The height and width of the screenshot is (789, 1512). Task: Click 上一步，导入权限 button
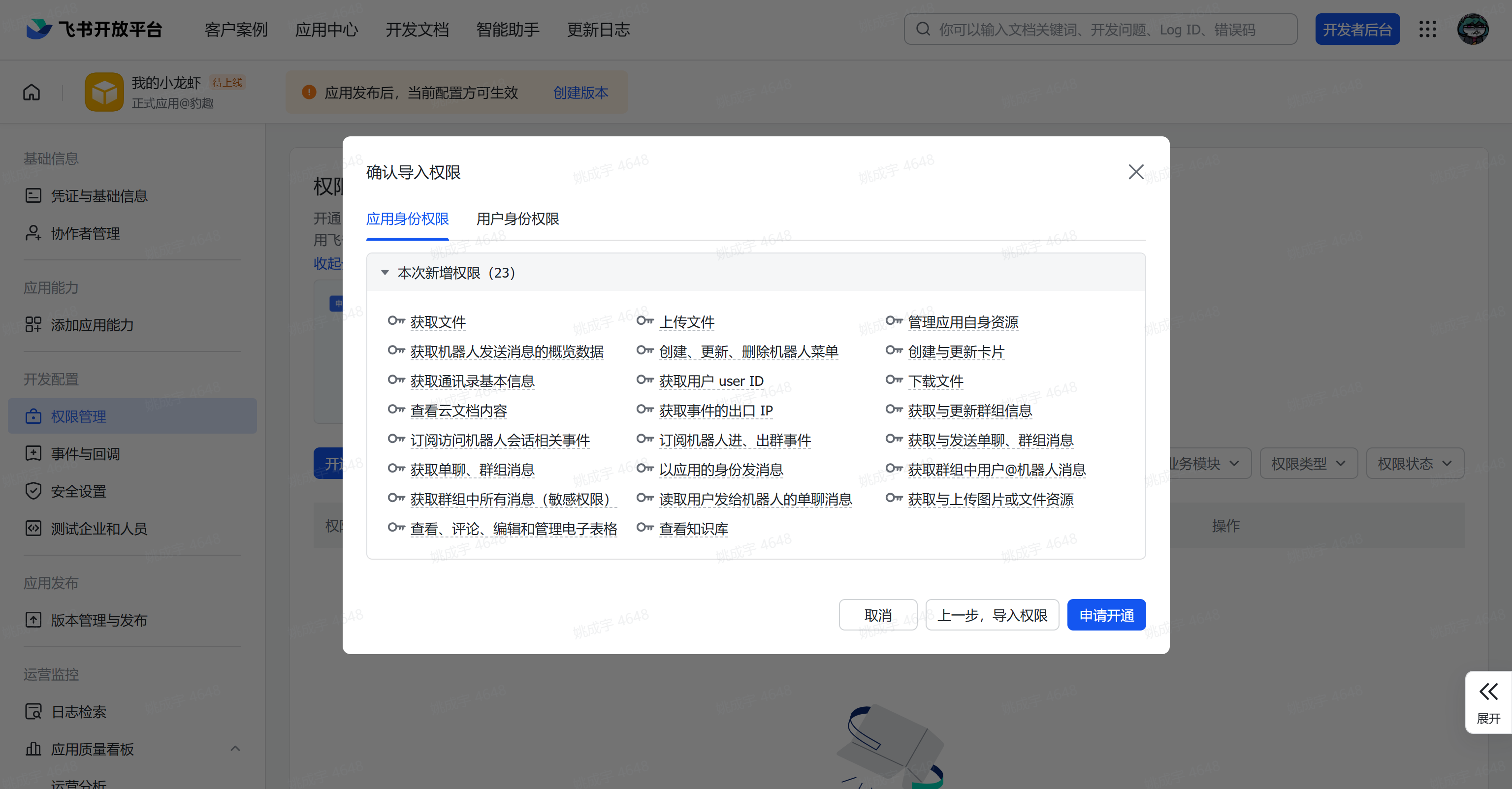[x=992, y=615]
